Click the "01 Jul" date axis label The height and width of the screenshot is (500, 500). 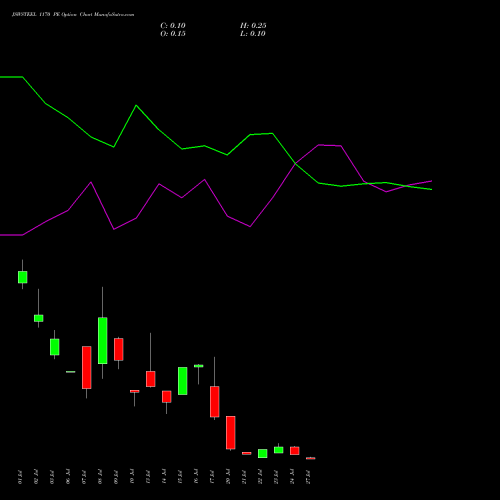pos(20,477)
